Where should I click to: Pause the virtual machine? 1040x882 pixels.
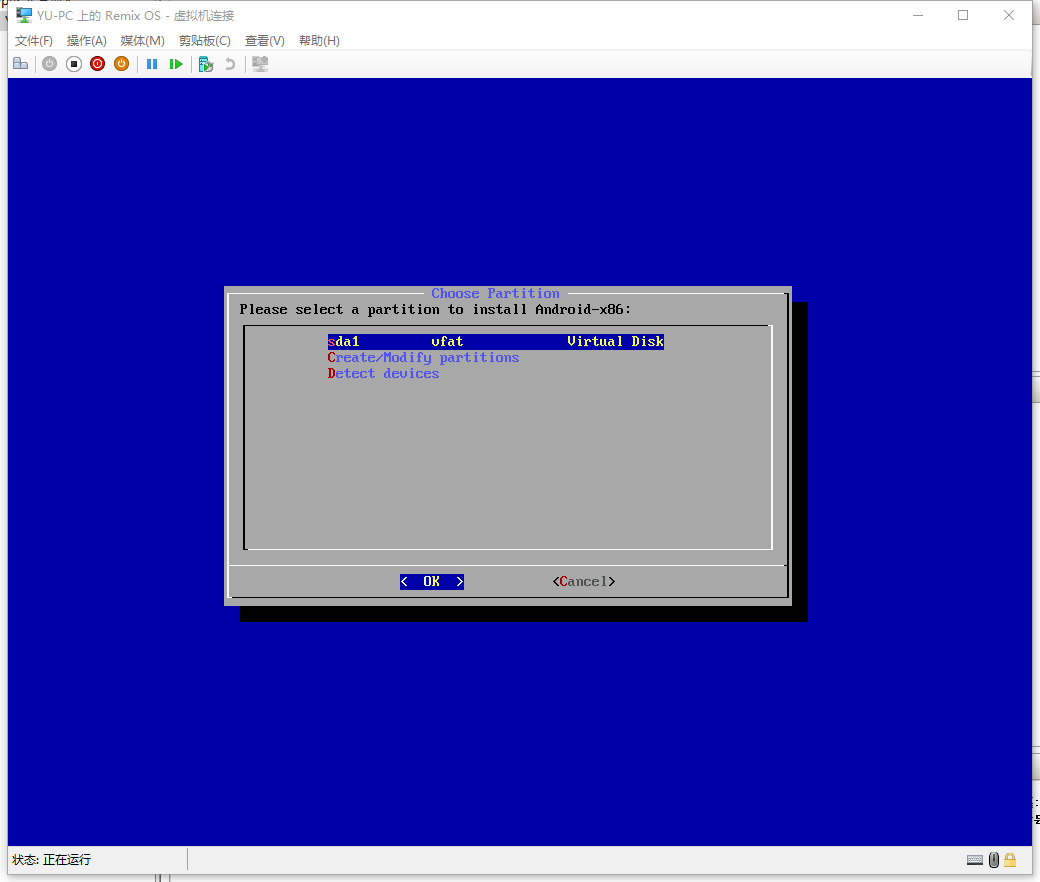point(152,64)
